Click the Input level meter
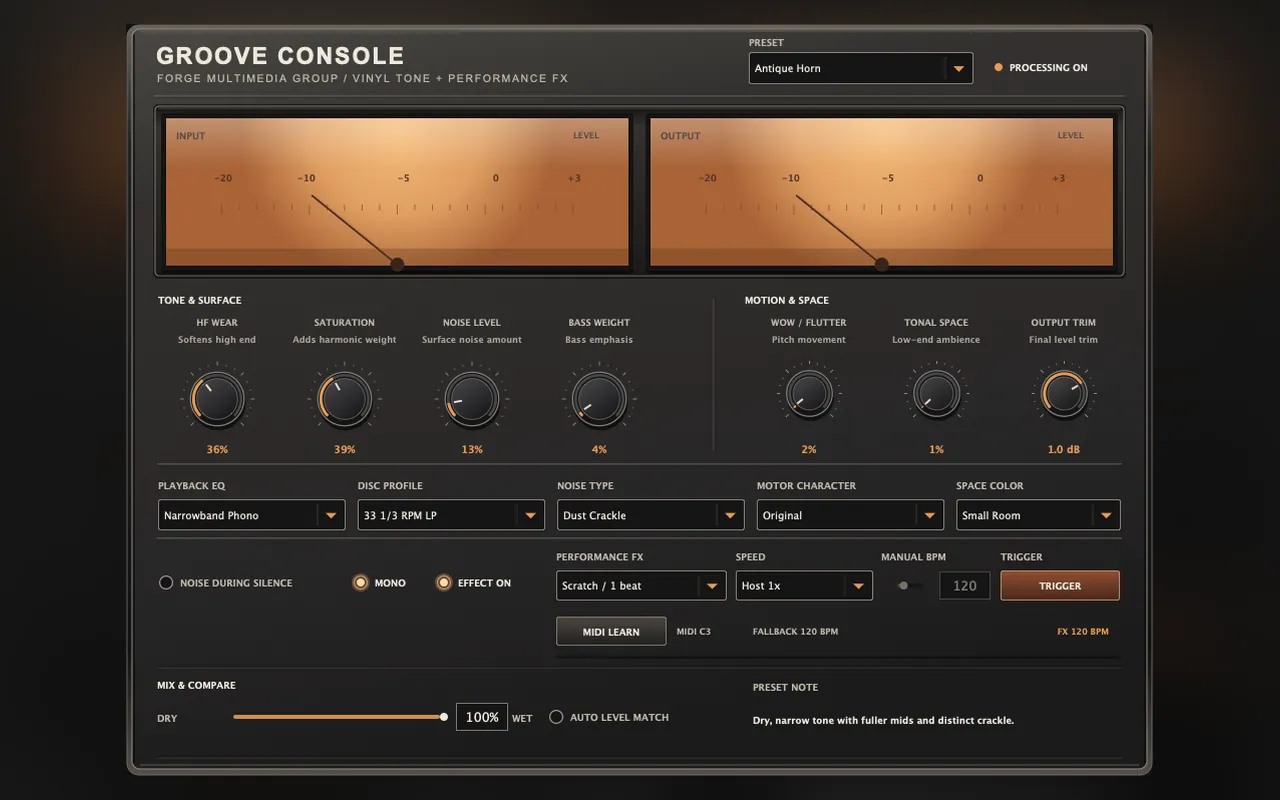 point(397,192)
